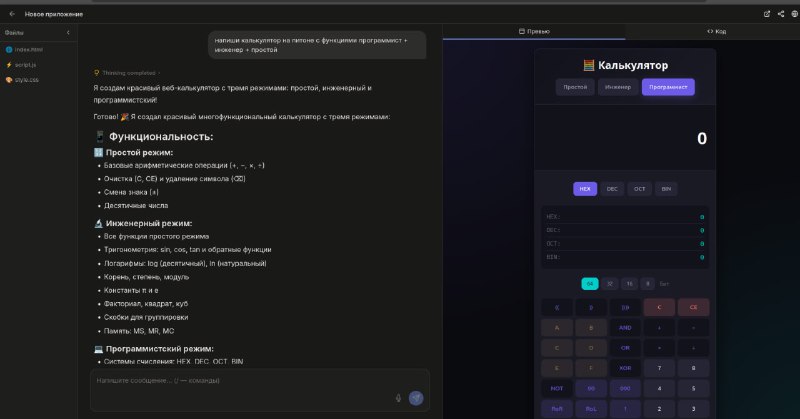
Task: Choose the BIN number system
Action: pyautogui.click(x=666, y=188)
